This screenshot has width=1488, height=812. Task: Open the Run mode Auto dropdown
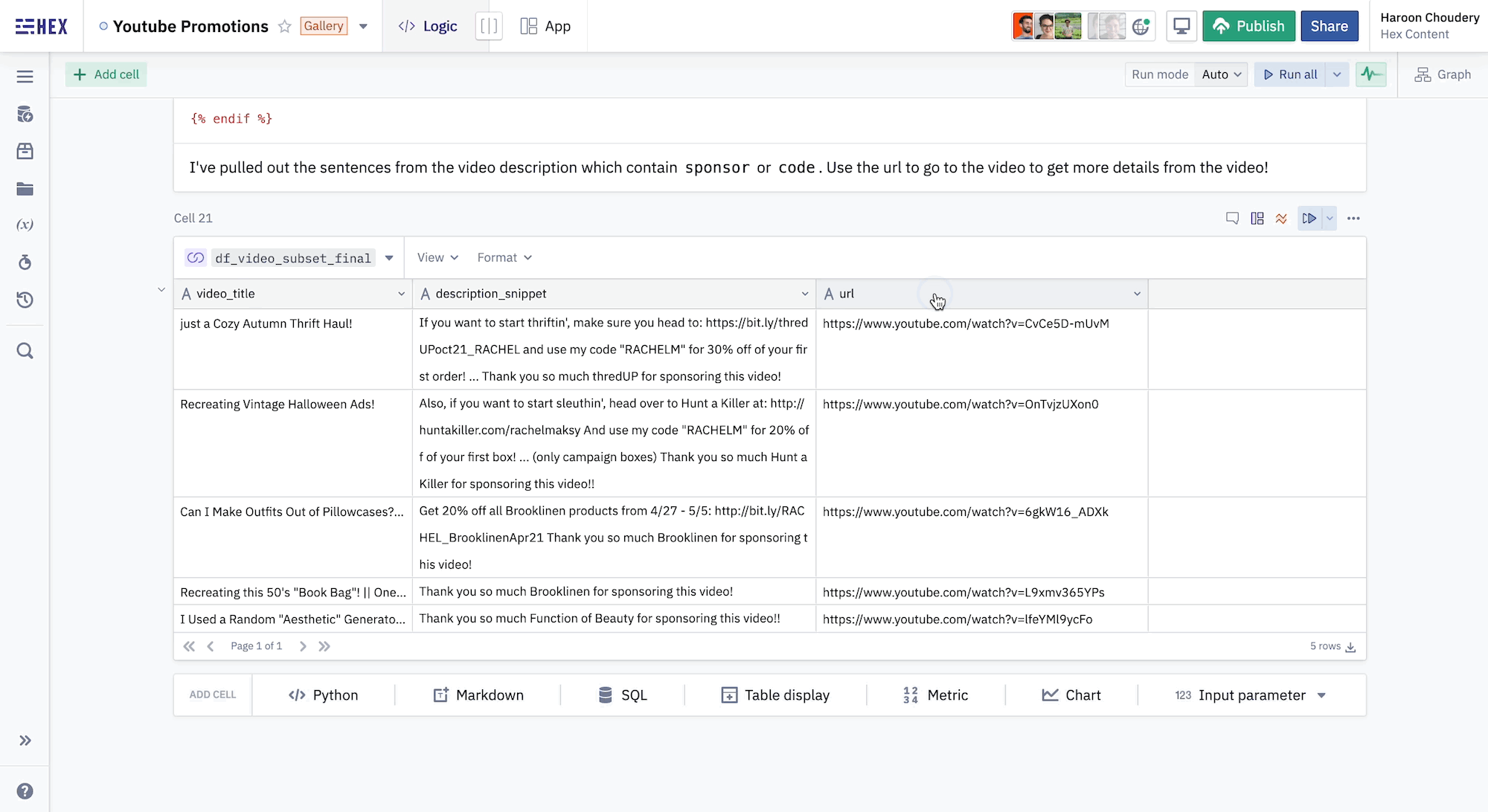[x=1221, y=74]
